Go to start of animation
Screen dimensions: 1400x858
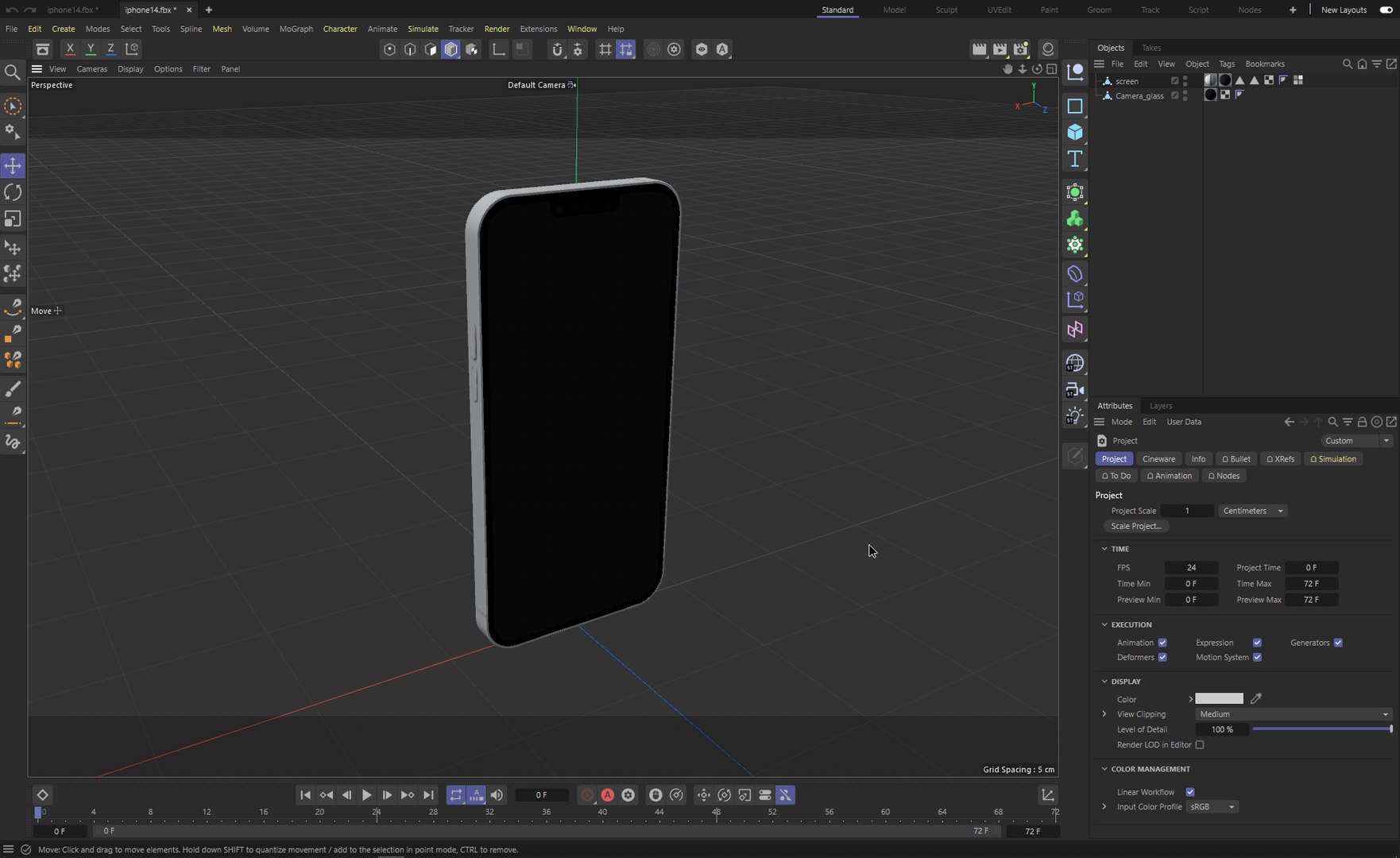(305, 795)
